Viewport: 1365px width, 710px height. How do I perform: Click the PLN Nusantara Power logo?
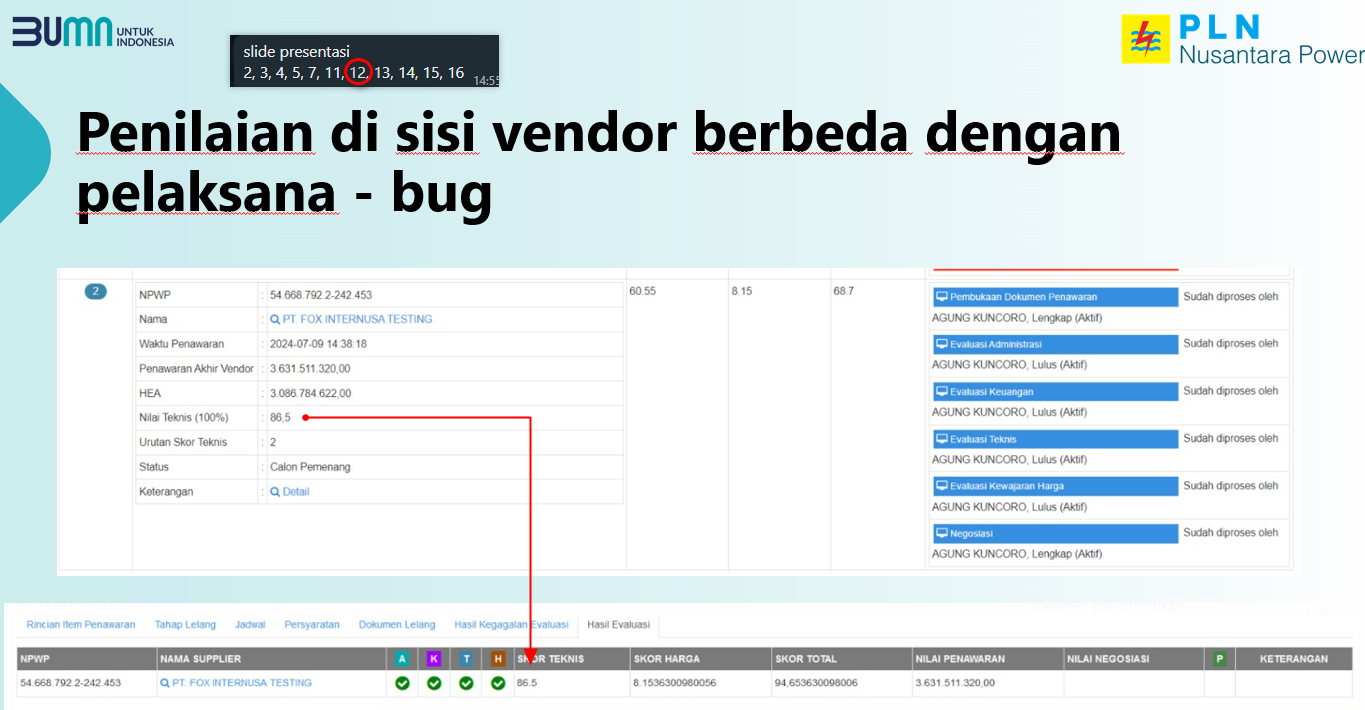(x=1242, y=40)
